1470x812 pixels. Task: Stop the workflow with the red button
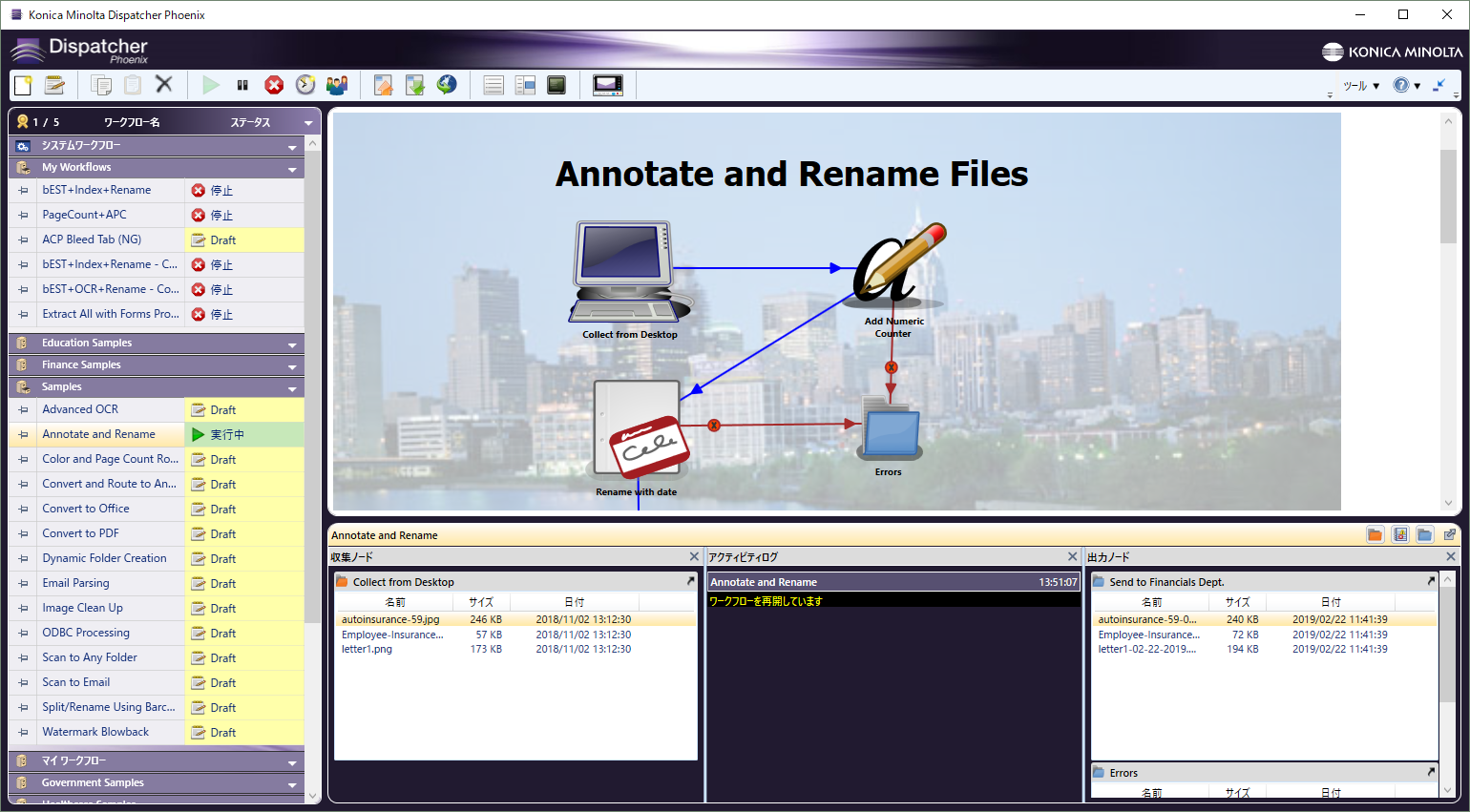(x=274, y=85)
